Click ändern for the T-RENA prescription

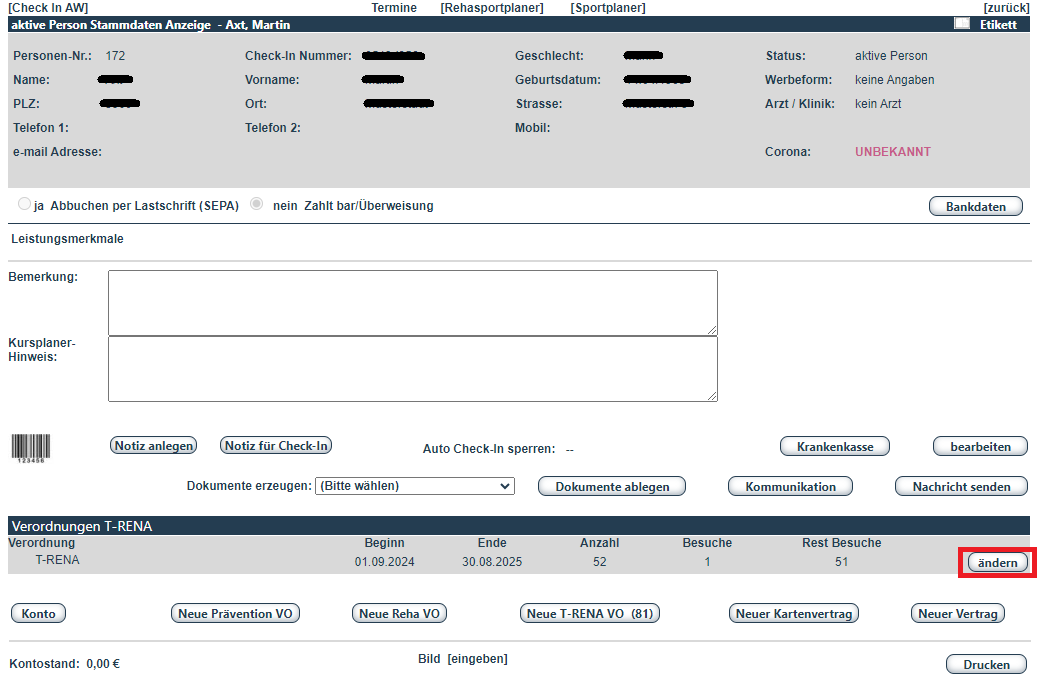click(x=997, y=563)
